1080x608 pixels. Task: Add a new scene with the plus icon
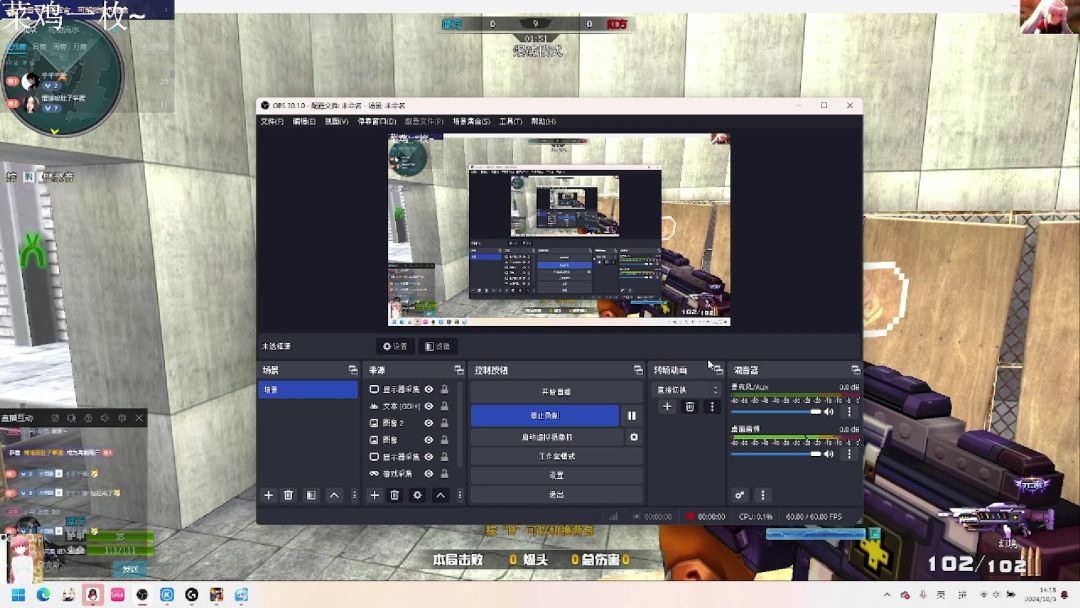(268, 495)
